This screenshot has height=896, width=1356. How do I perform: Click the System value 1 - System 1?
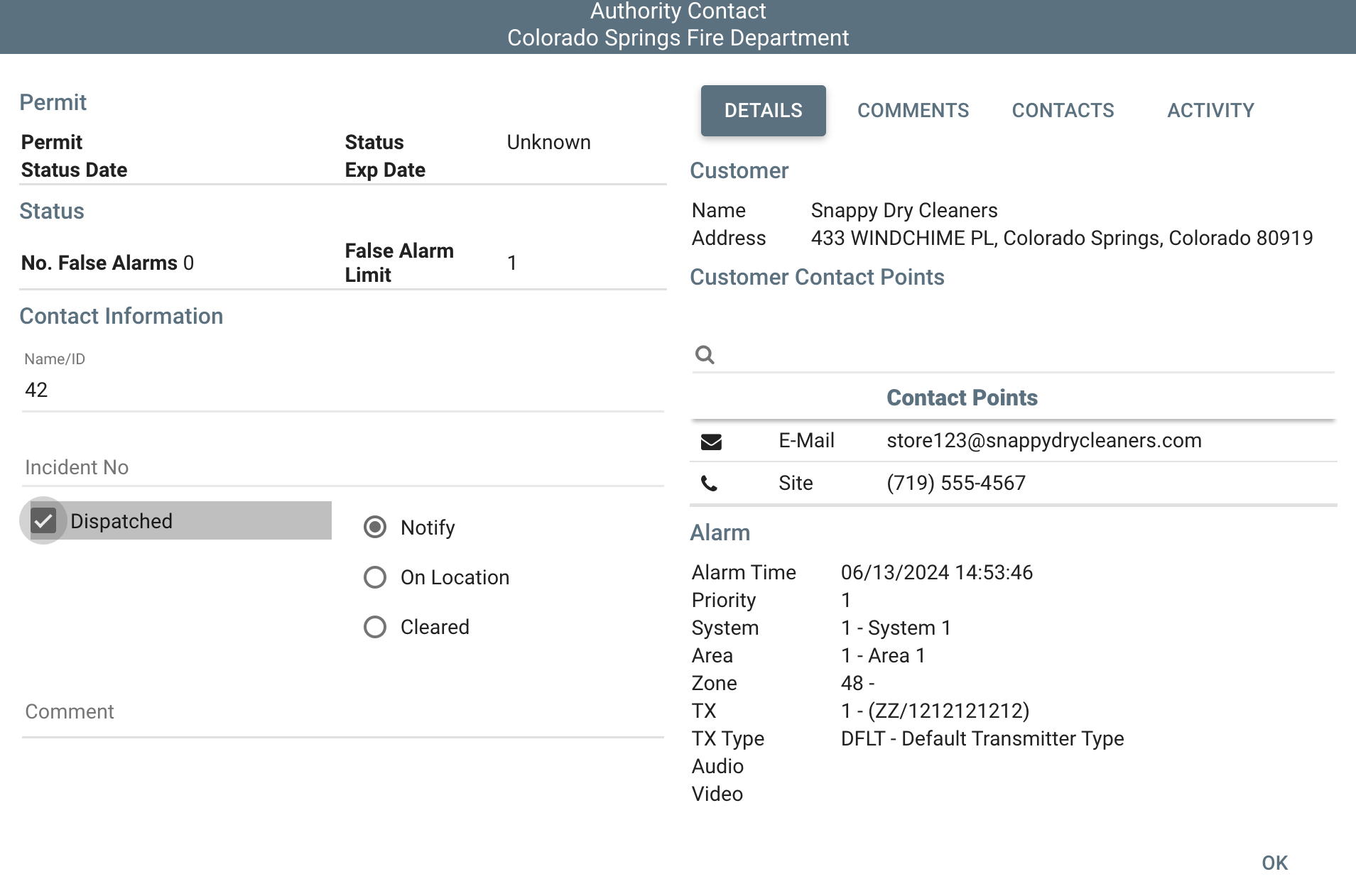[x=896, y=628]
